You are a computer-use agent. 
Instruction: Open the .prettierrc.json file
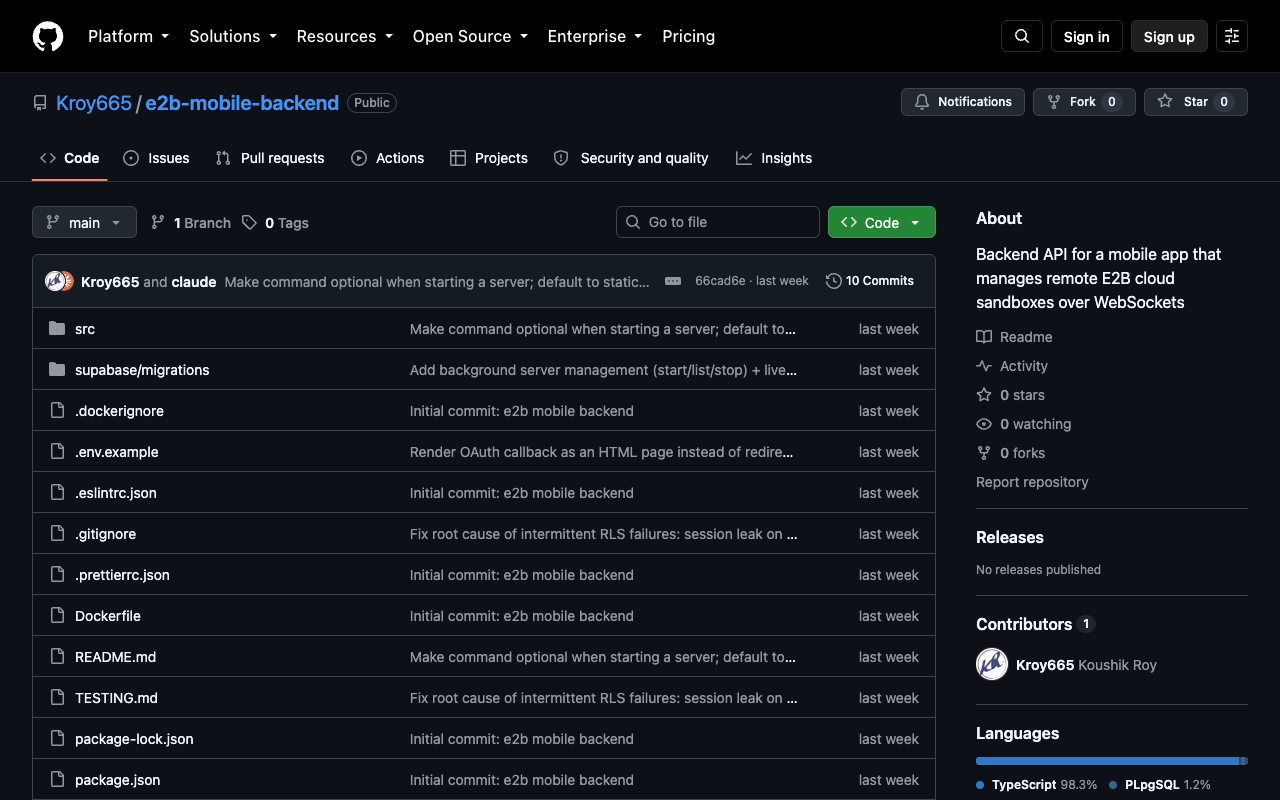pyautogui.click(x=122, y=575)
